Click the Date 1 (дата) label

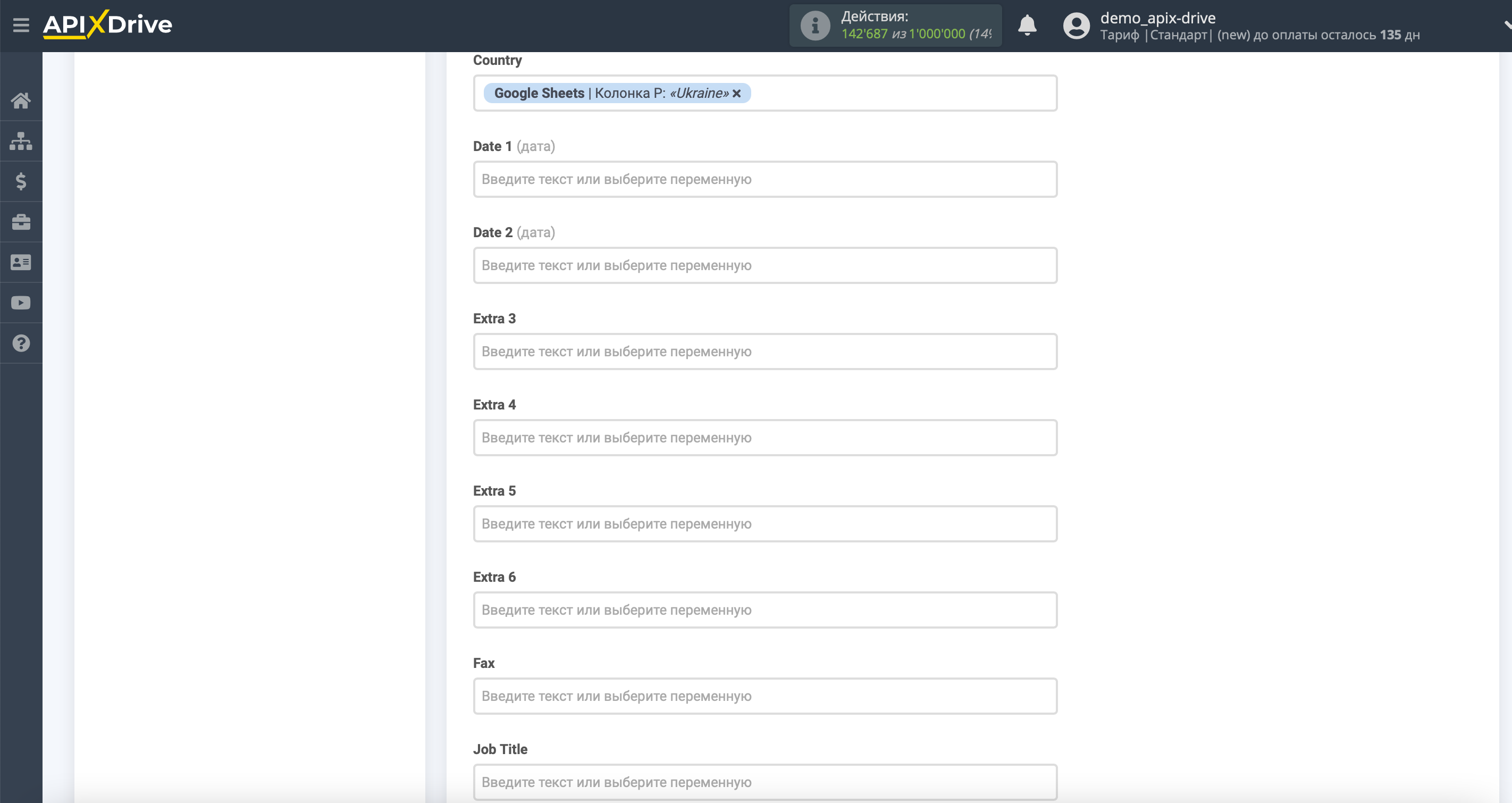514,147
